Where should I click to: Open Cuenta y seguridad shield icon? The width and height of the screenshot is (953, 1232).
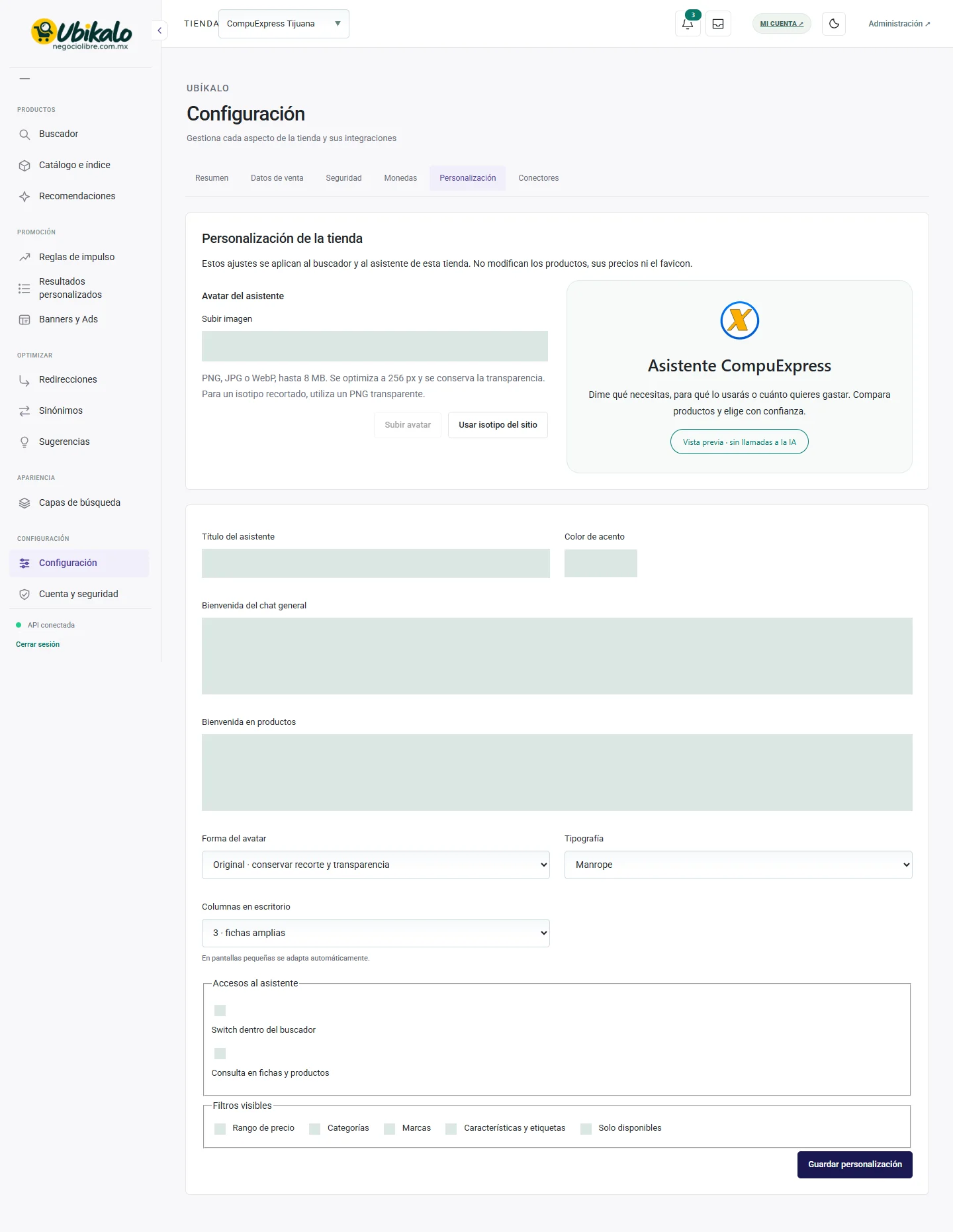[x=24, y=594]
